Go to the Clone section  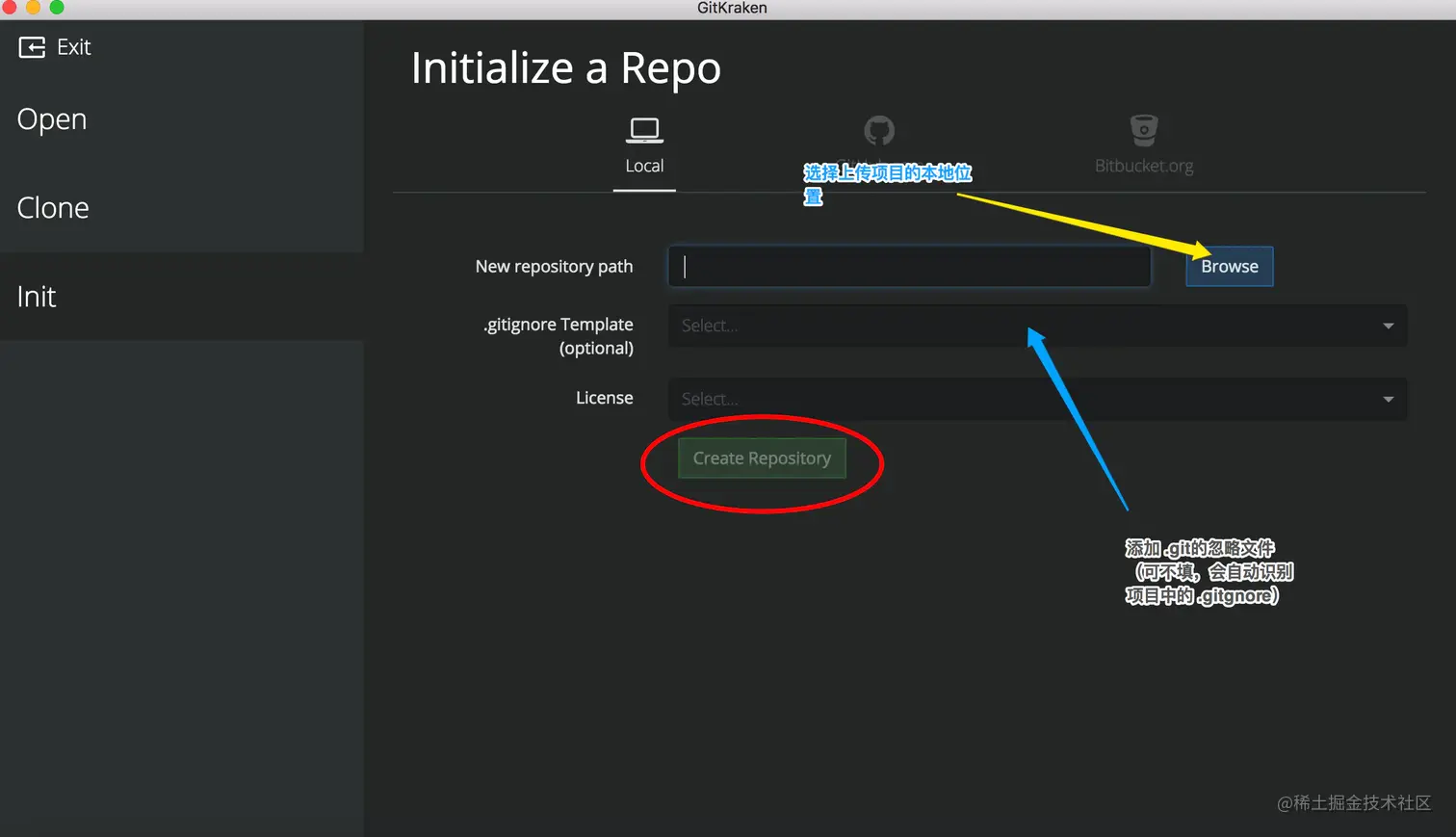click(53, 208)
